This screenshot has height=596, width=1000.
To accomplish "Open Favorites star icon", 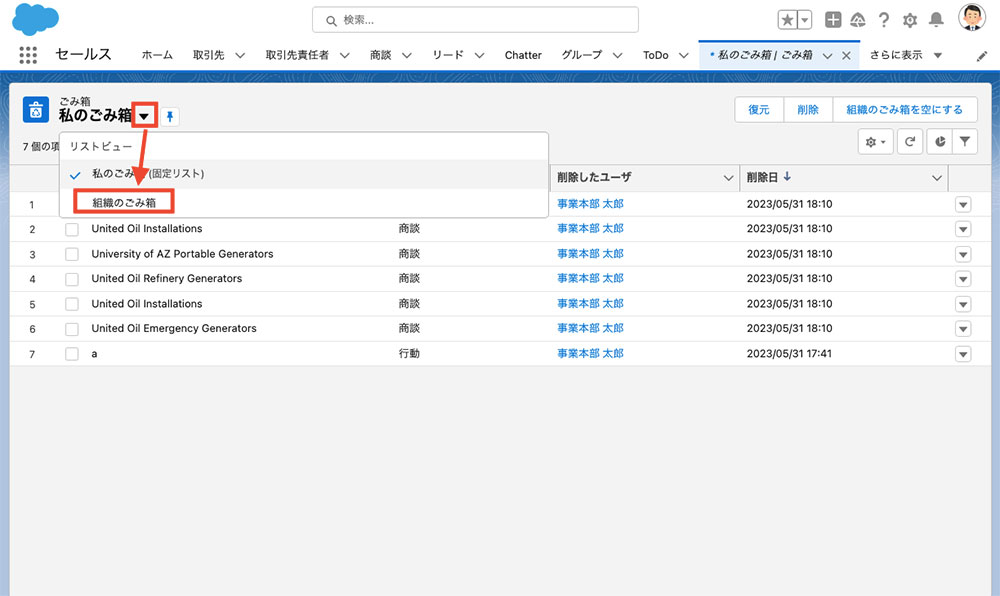I will (788, 20).
